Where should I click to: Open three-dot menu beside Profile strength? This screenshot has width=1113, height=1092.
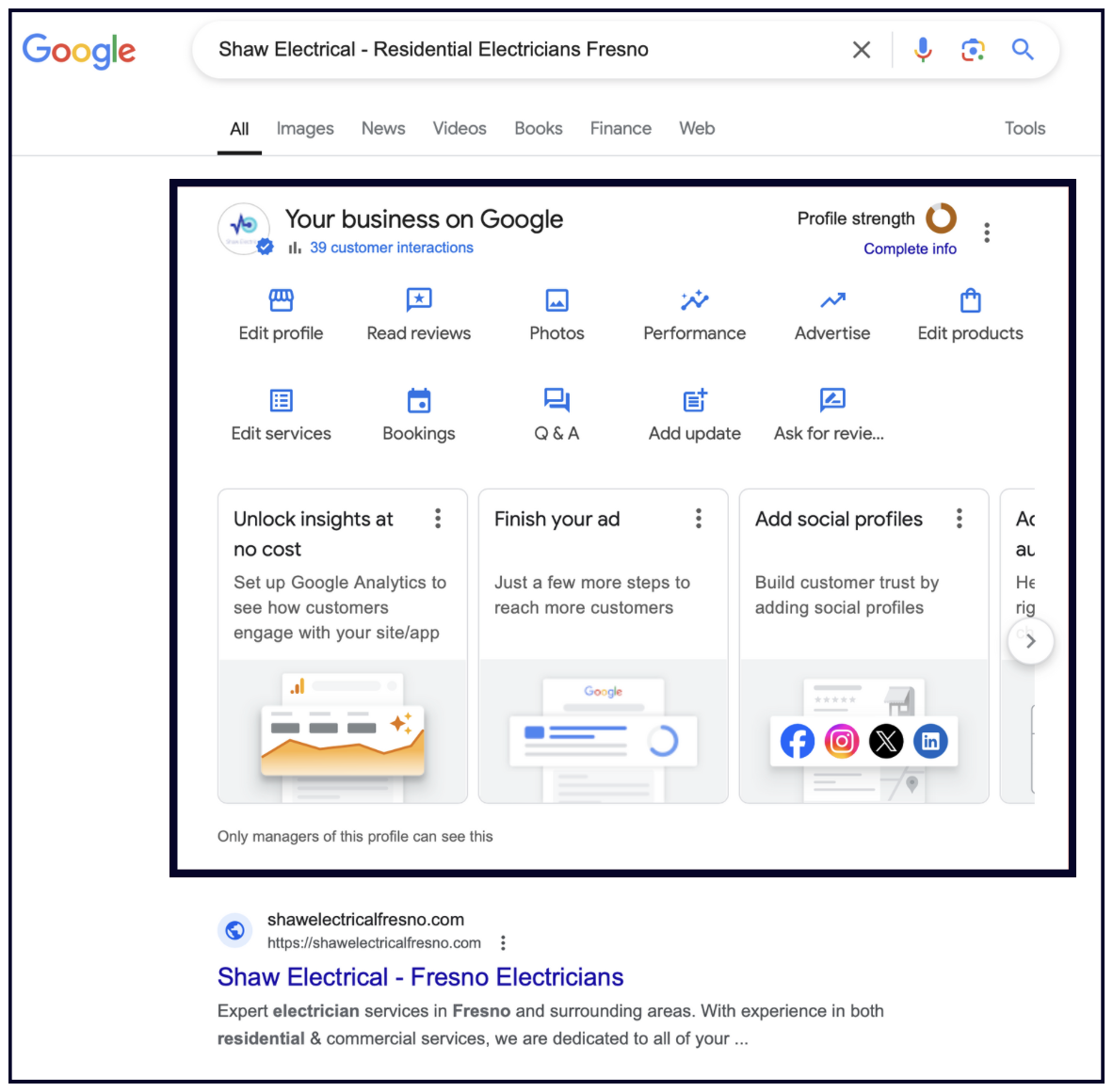[986, 233]
